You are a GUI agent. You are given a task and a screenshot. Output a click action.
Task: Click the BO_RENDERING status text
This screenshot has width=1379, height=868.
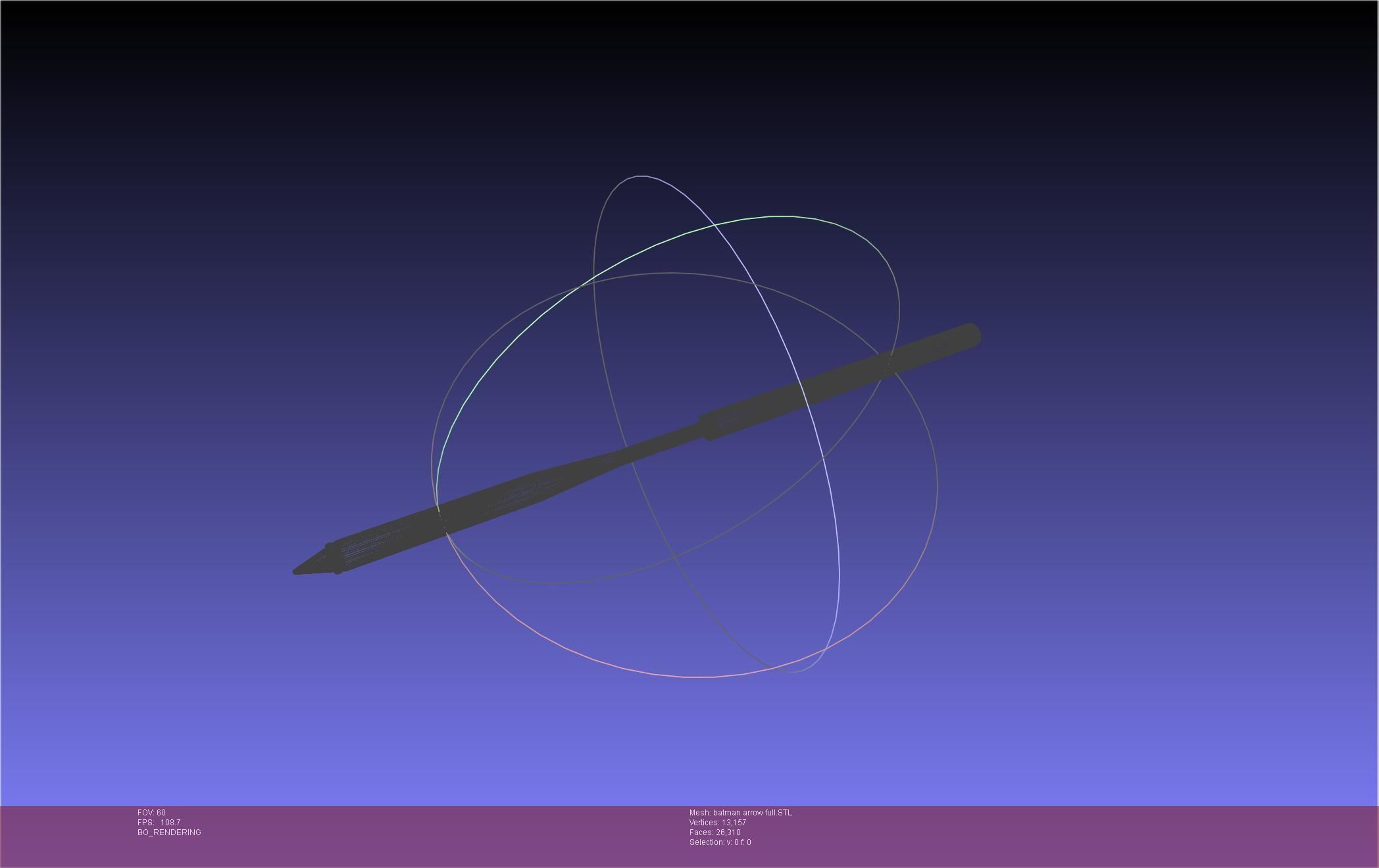169,832
